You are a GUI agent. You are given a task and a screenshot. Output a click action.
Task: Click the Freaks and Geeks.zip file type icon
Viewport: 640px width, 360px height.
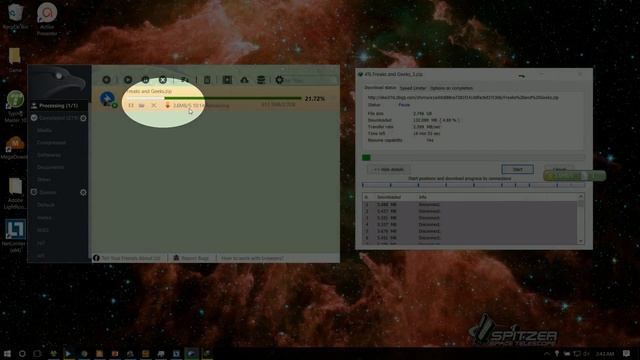tap(108, 100)
